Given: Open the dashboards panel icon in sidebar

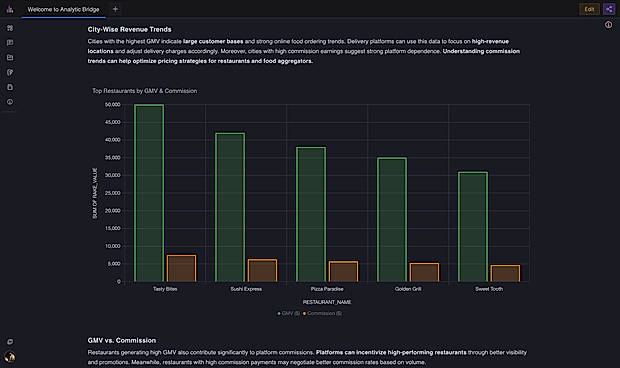Looking at the screenshot, I should tap(10, 43).
